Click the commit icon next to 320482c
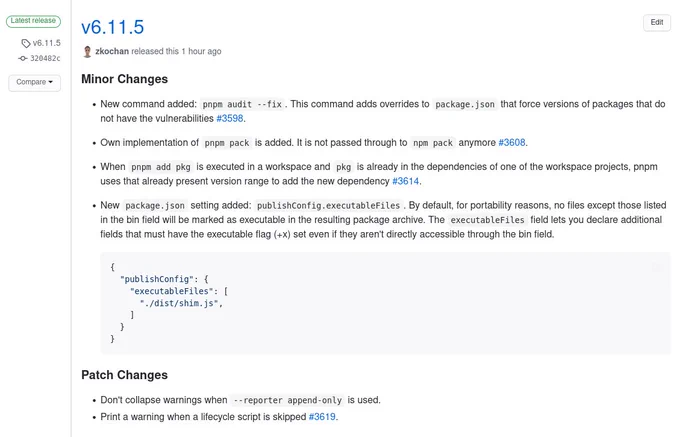 23,58
